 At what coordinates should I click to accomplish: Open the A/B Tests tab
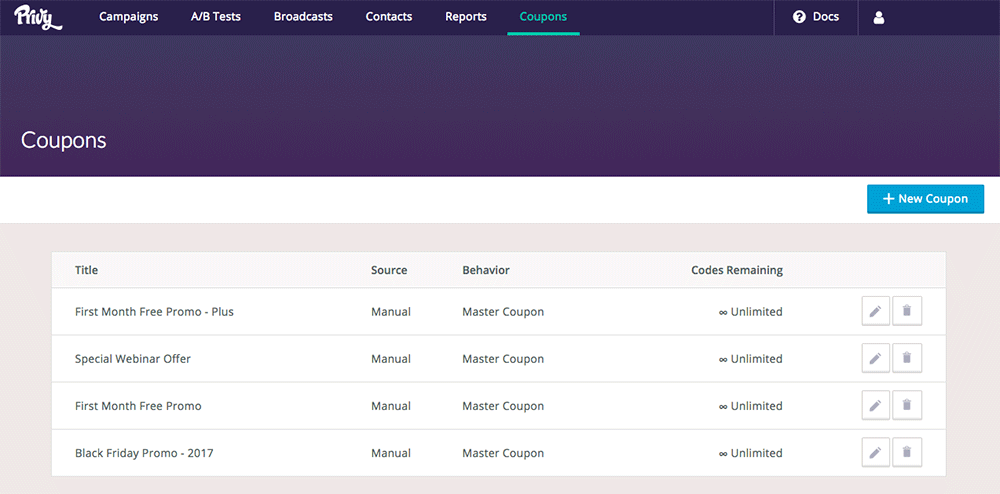click(x=216, y=17)
